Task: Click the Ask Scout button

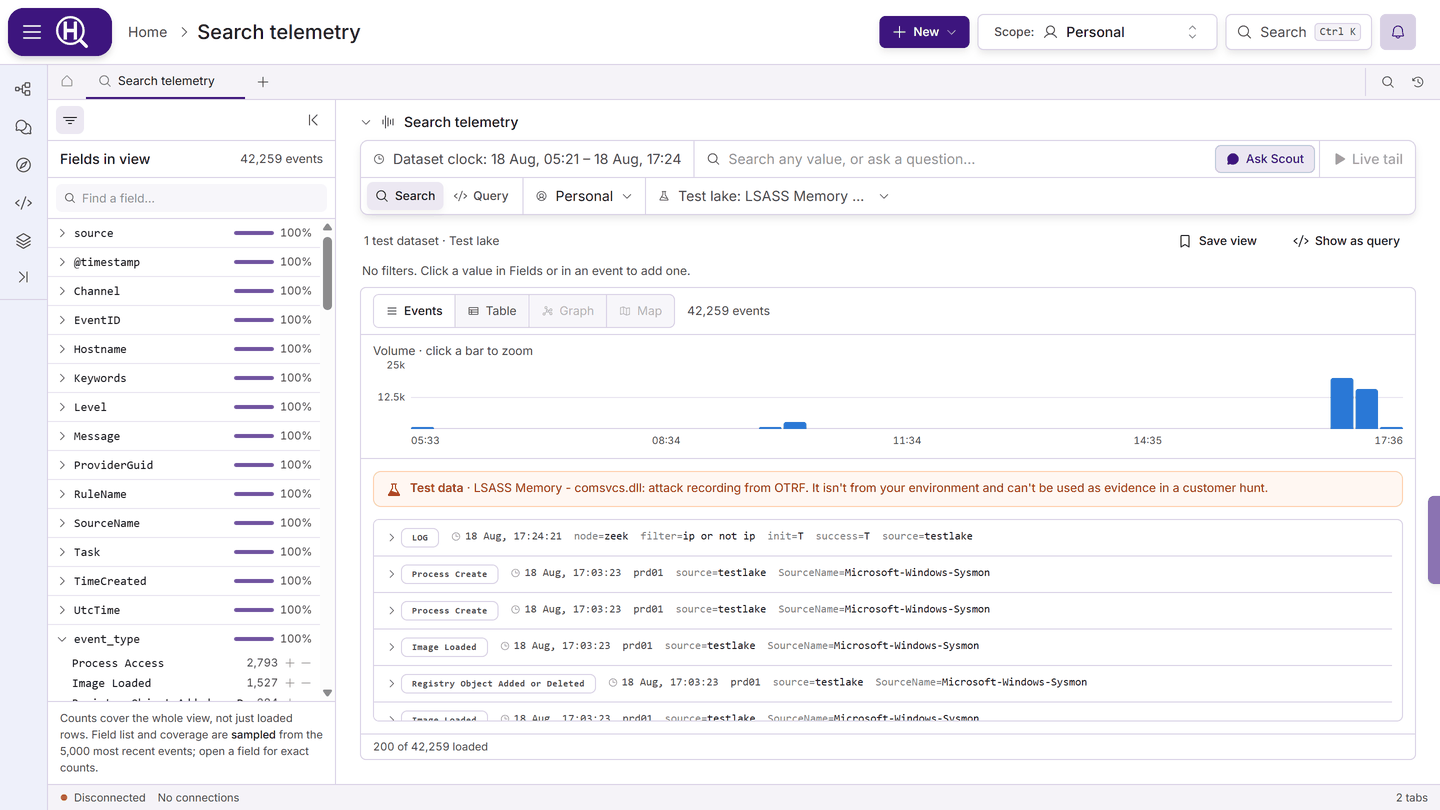Action: (x=1265, y=159)
